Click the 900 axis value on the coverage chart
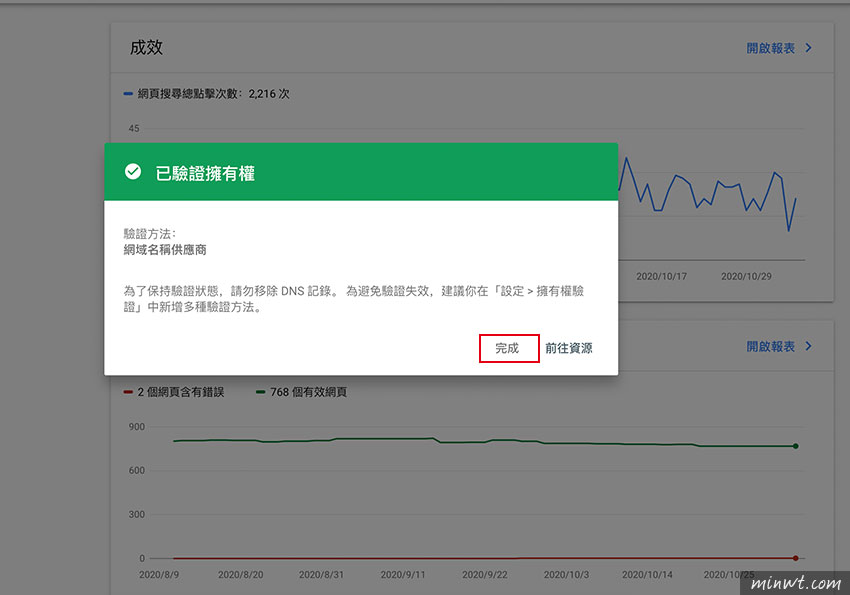This screenshot has width=850, height=595. (x=137, y=427)
